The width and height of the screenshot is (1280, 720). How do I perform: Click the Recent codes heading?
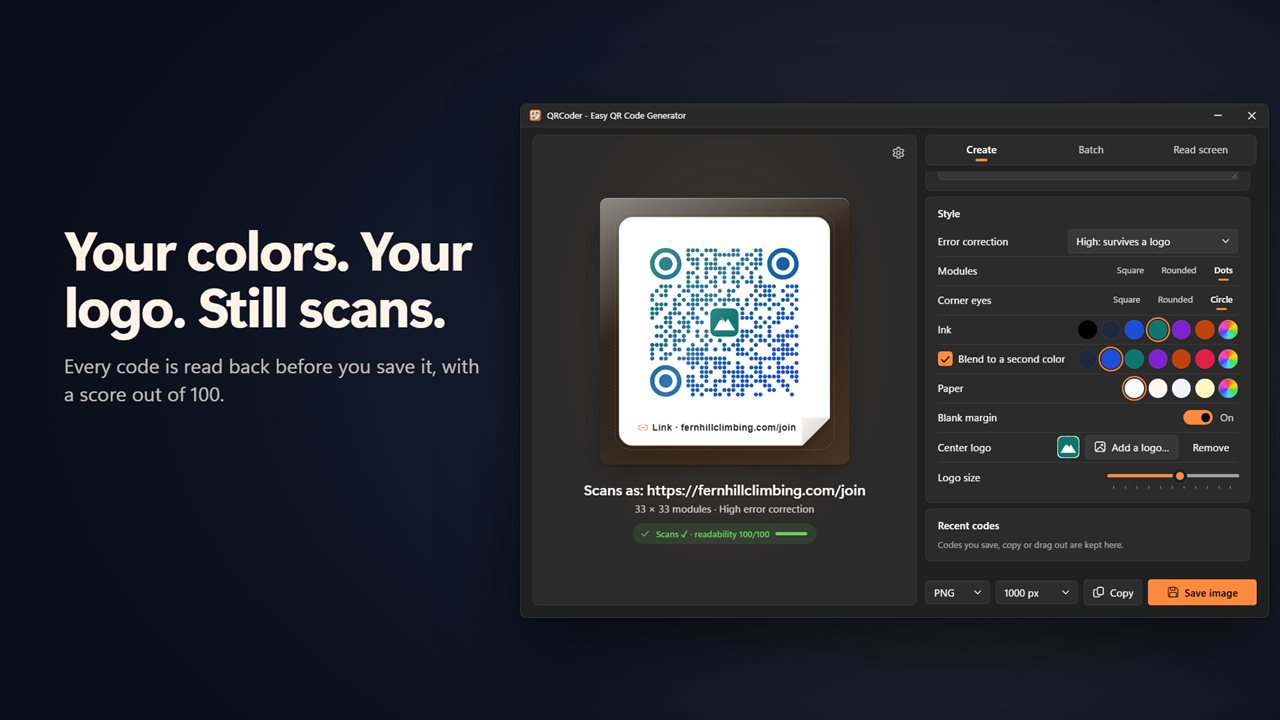968,526
